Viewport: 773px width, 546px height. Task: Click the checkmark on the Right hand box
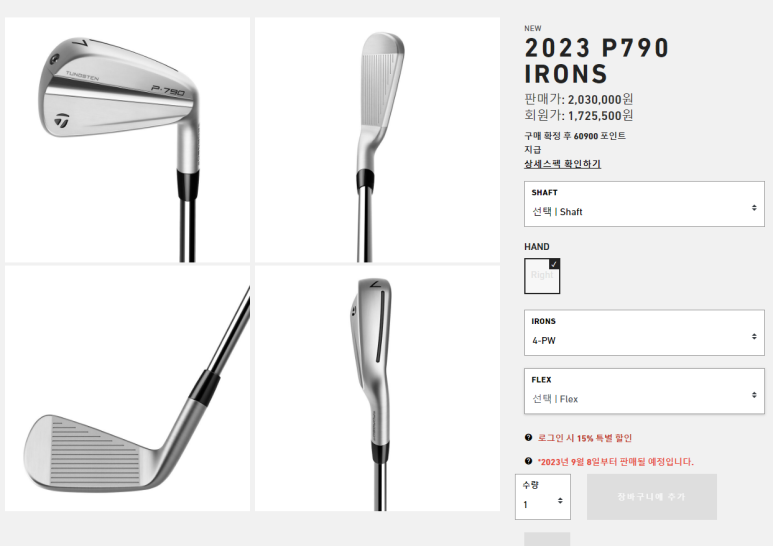554,264
